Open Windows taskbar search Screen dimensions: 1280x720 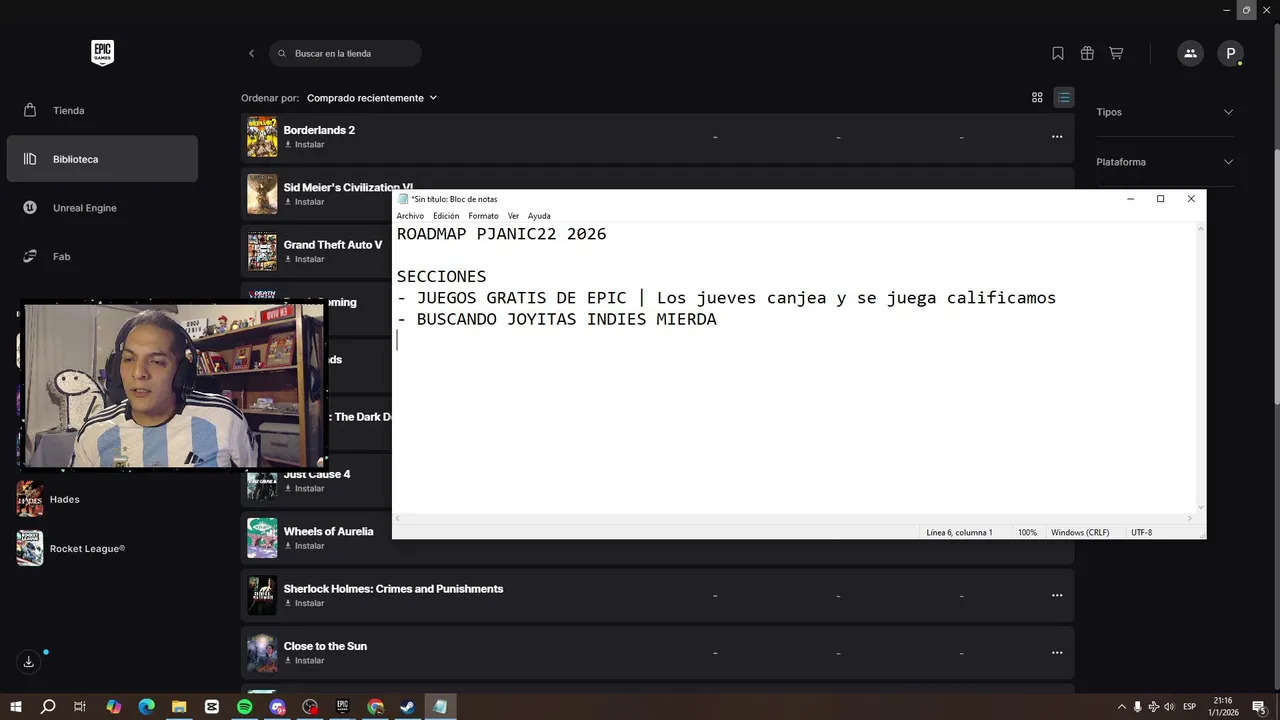click(x=48, y=707)
